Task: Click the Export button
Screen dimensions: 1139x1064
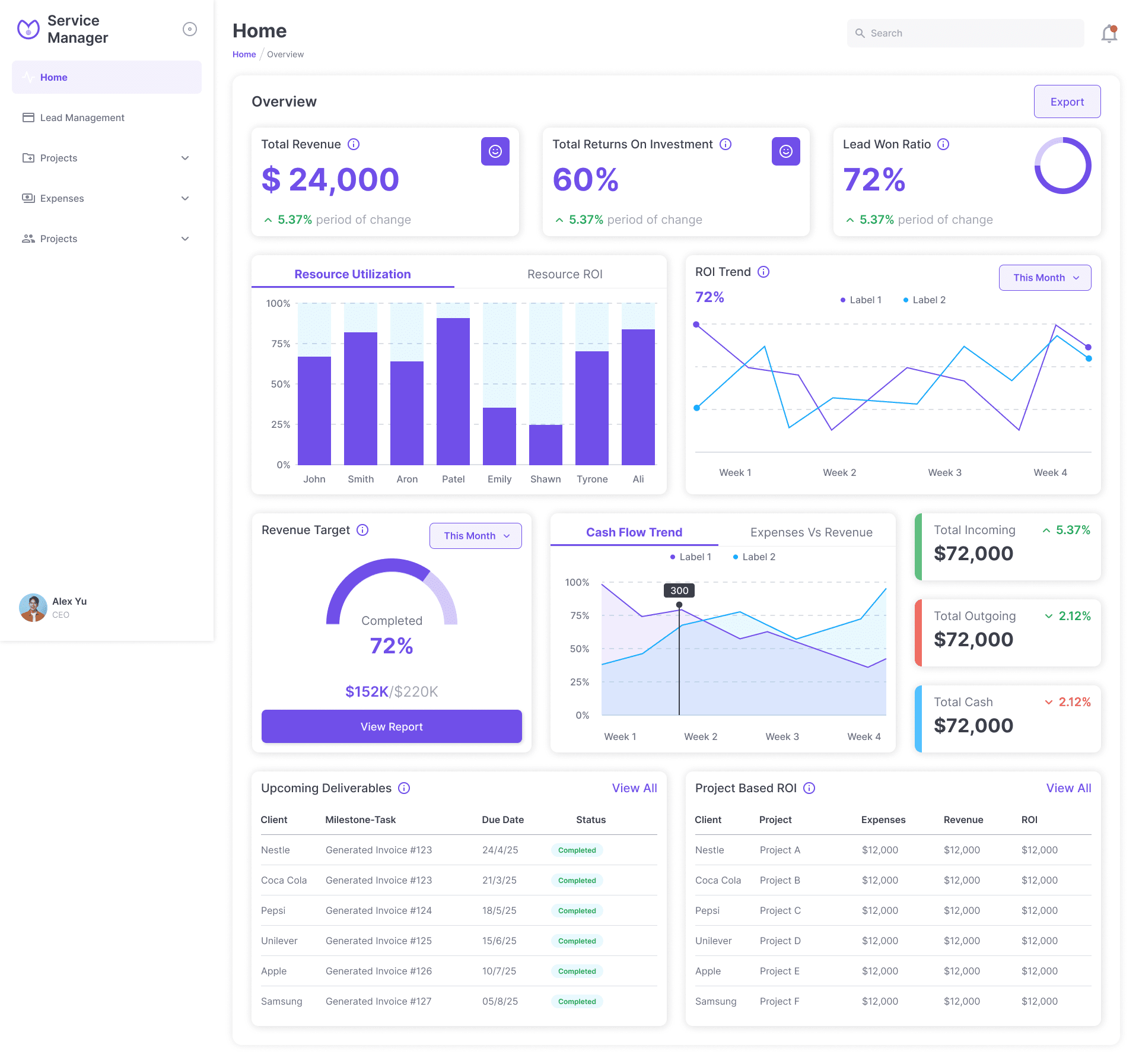Action: click(x=1067, y=101)
